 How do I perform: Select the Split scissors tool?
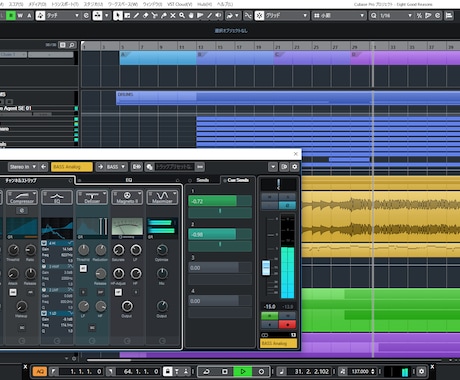tap(154, 15)
